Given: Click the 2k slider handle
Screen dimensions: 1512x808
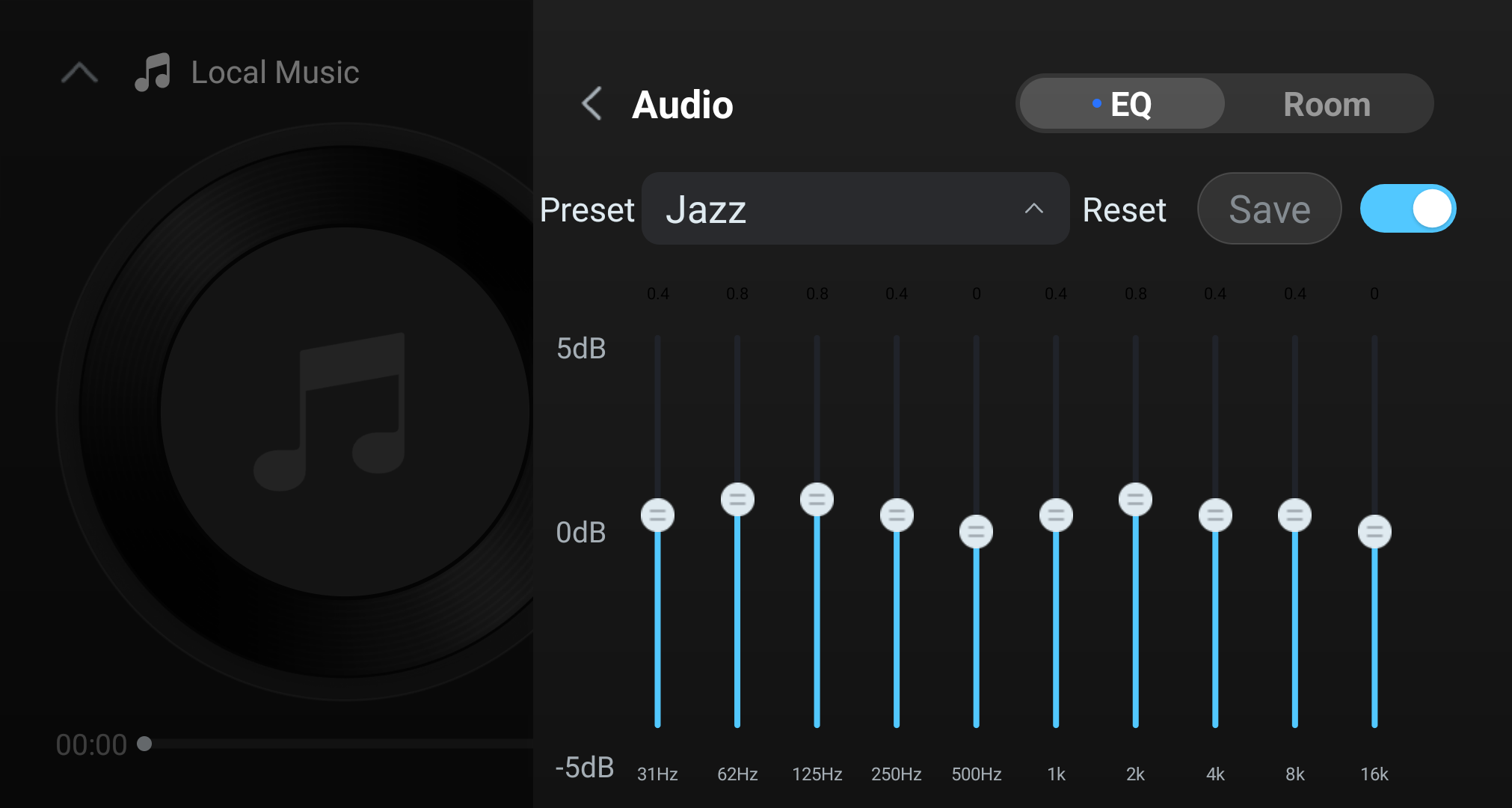Looking at the screenshot, I should (1135, 500).
